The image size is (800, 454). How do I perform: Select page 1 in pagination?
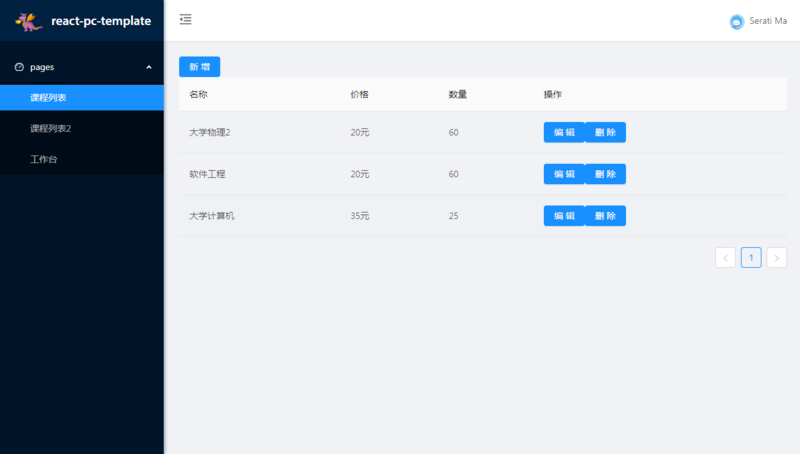click(x=751, y=258)
